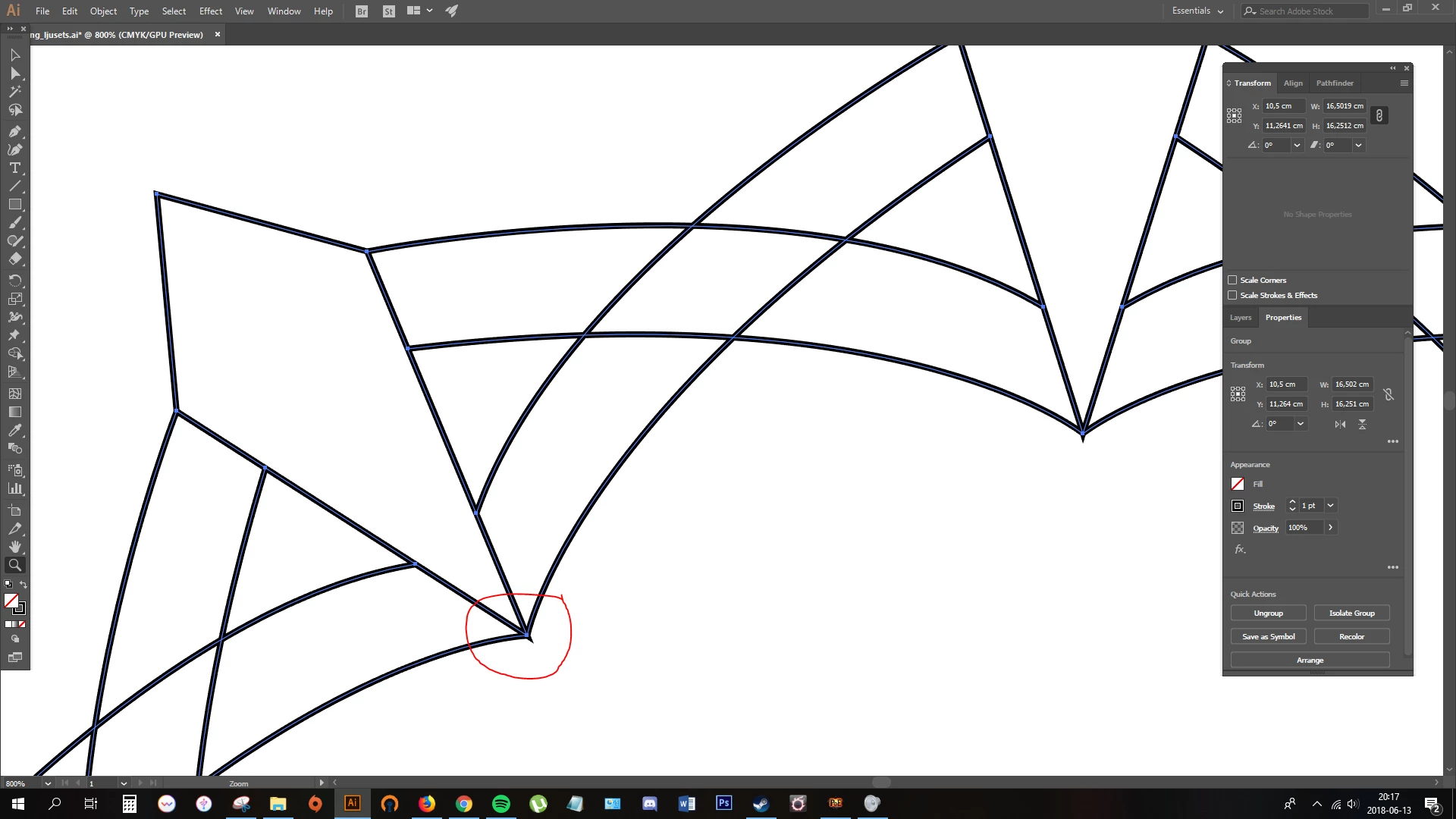Select the Paintbrush tool
Screen dimensions: 1456x819
point(14,223)
